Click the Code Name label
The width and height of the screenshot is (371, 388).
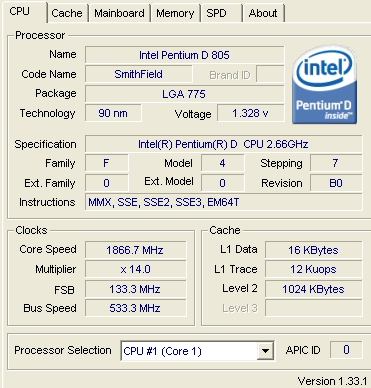49,74
